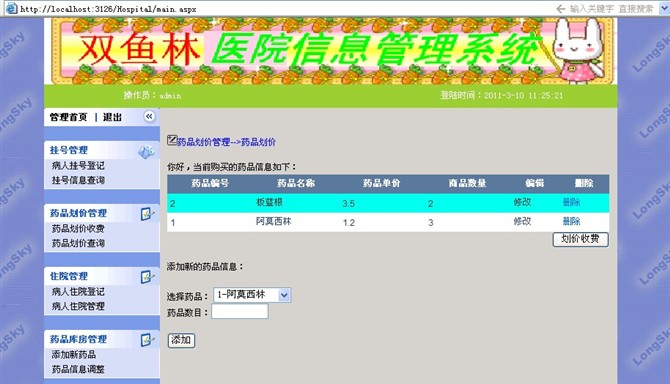
Task: Click the price cell 1.2
Action: click(x=349, y=223)
